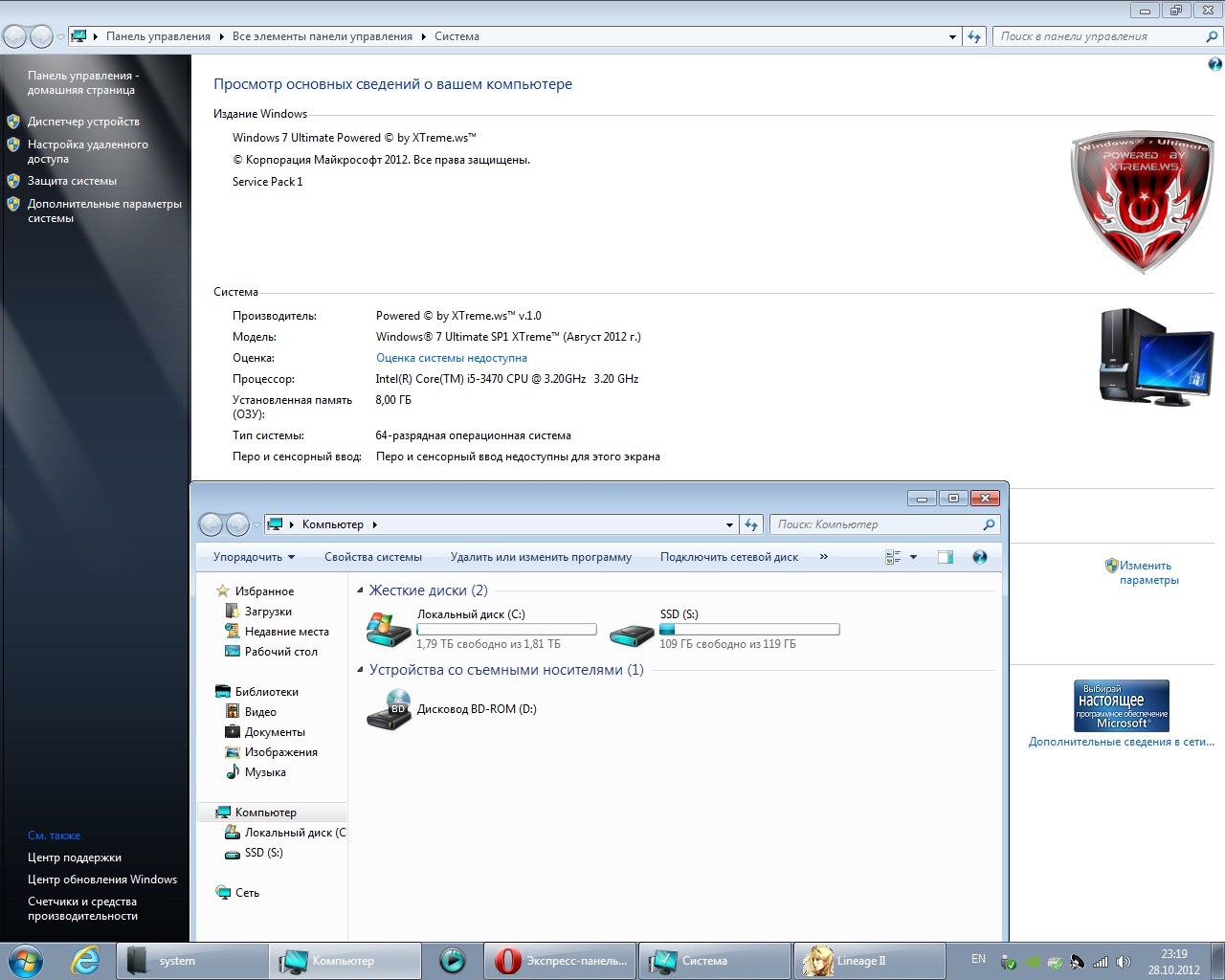This screenshot has width=1225, height=980.
Task: Click arrow after Панель управления breadcrumb
Action: (x=221, y=36)
